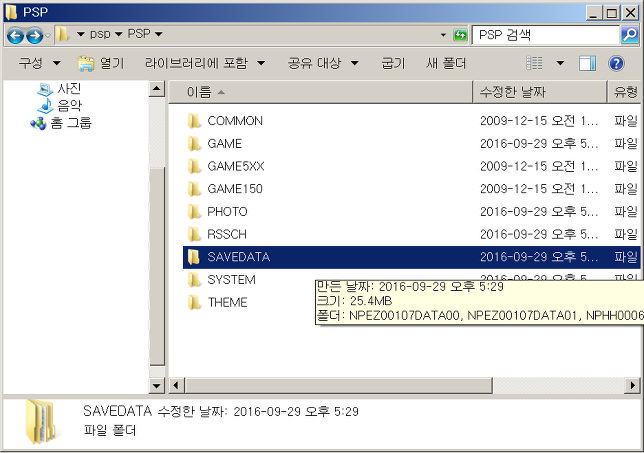Click the 열기 toolbar button
The image size is (644, 453).
pyautogui.click(x=101, y=63)
